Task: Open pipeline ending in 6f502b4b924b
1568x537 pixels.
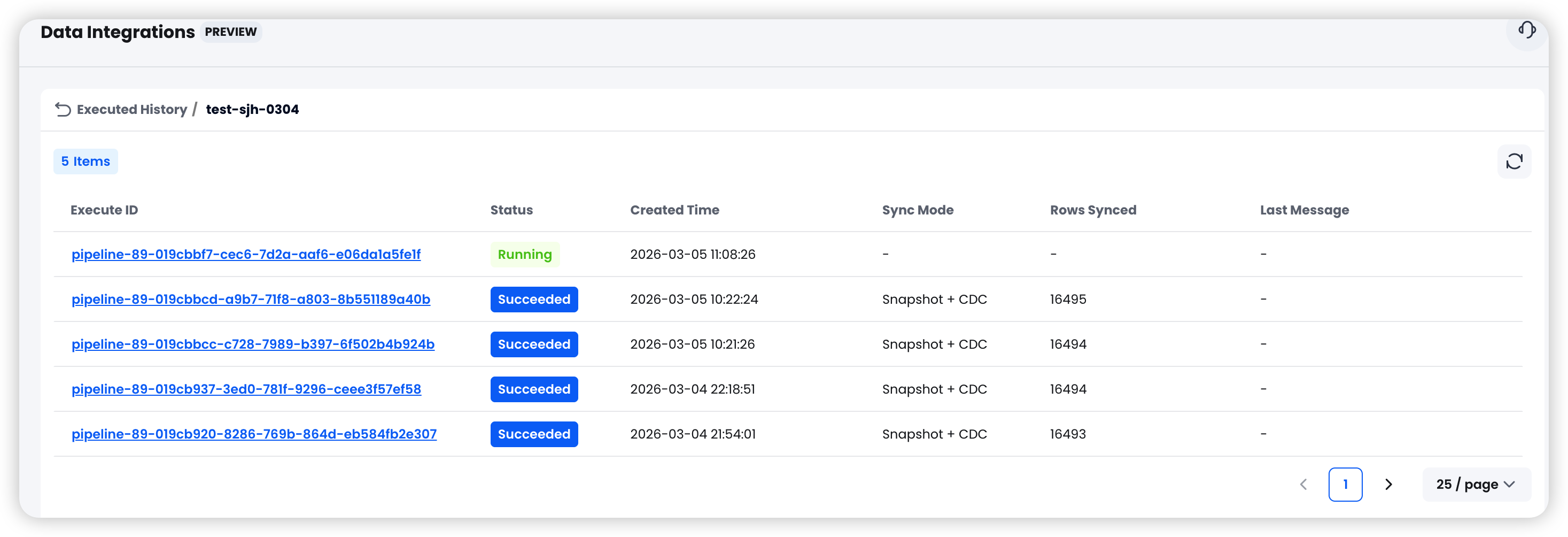Action: 253,344
